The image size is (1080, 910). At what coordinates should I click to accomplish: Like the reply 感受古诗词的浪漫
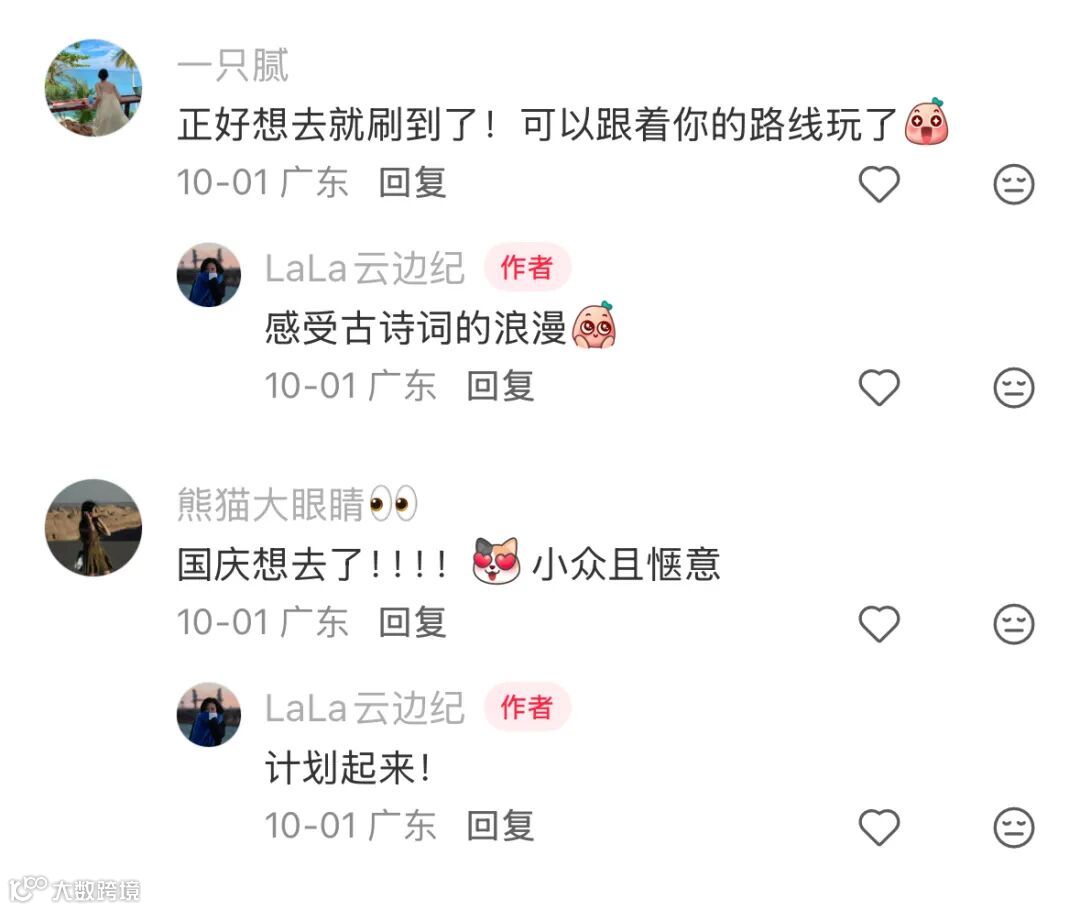coord(879,387)
